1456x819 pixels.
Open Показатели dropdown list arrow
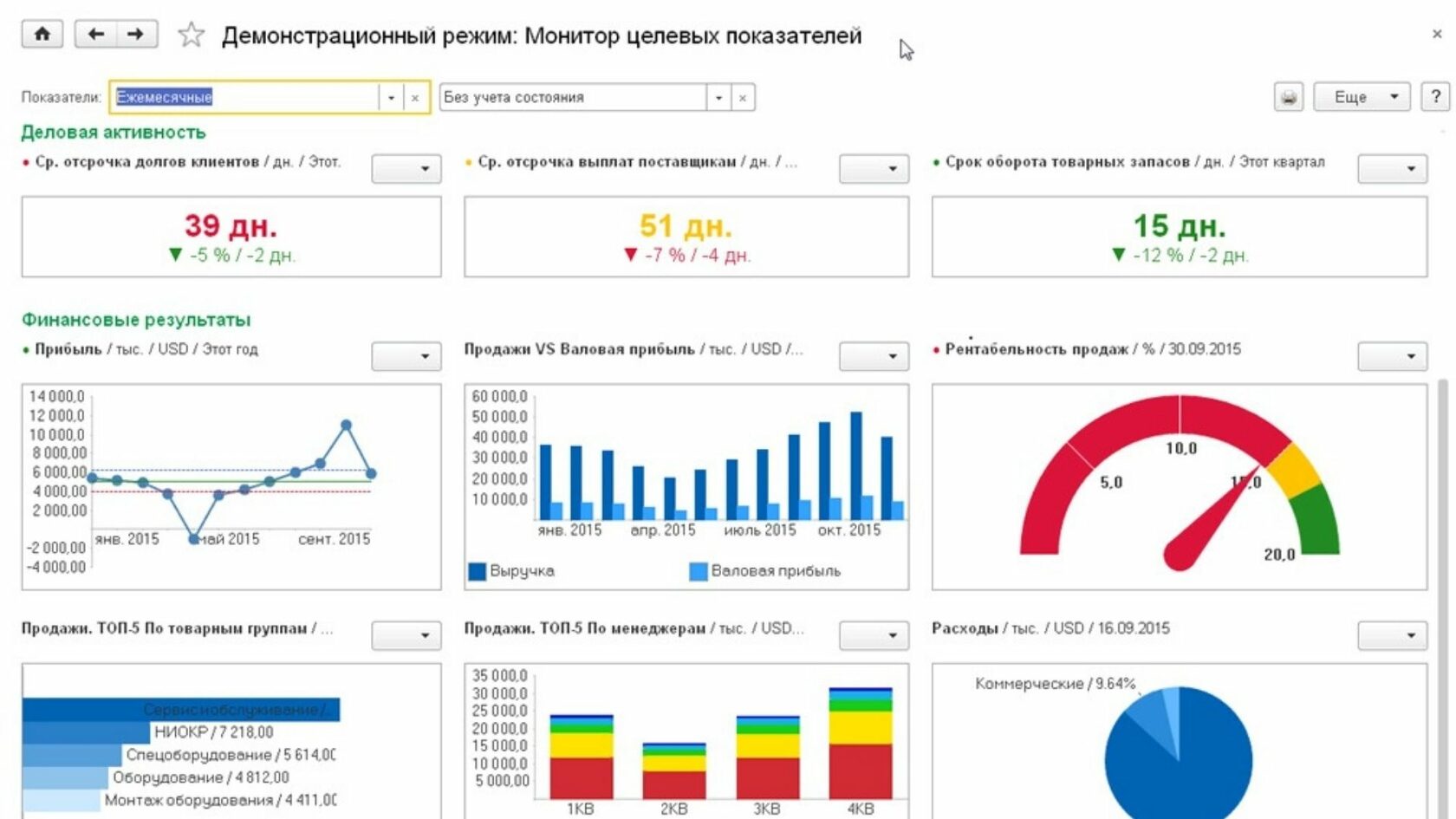(x=391, y=97)
